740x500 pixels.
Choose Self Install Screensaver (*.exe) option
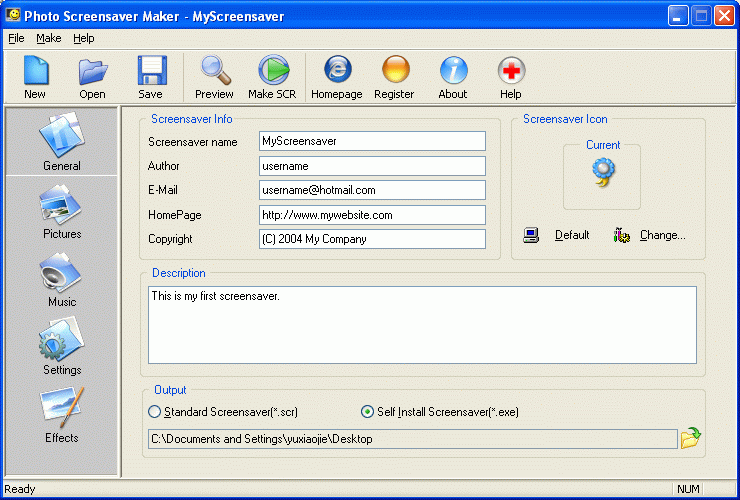pyautogui.click(x=367, y=411)
